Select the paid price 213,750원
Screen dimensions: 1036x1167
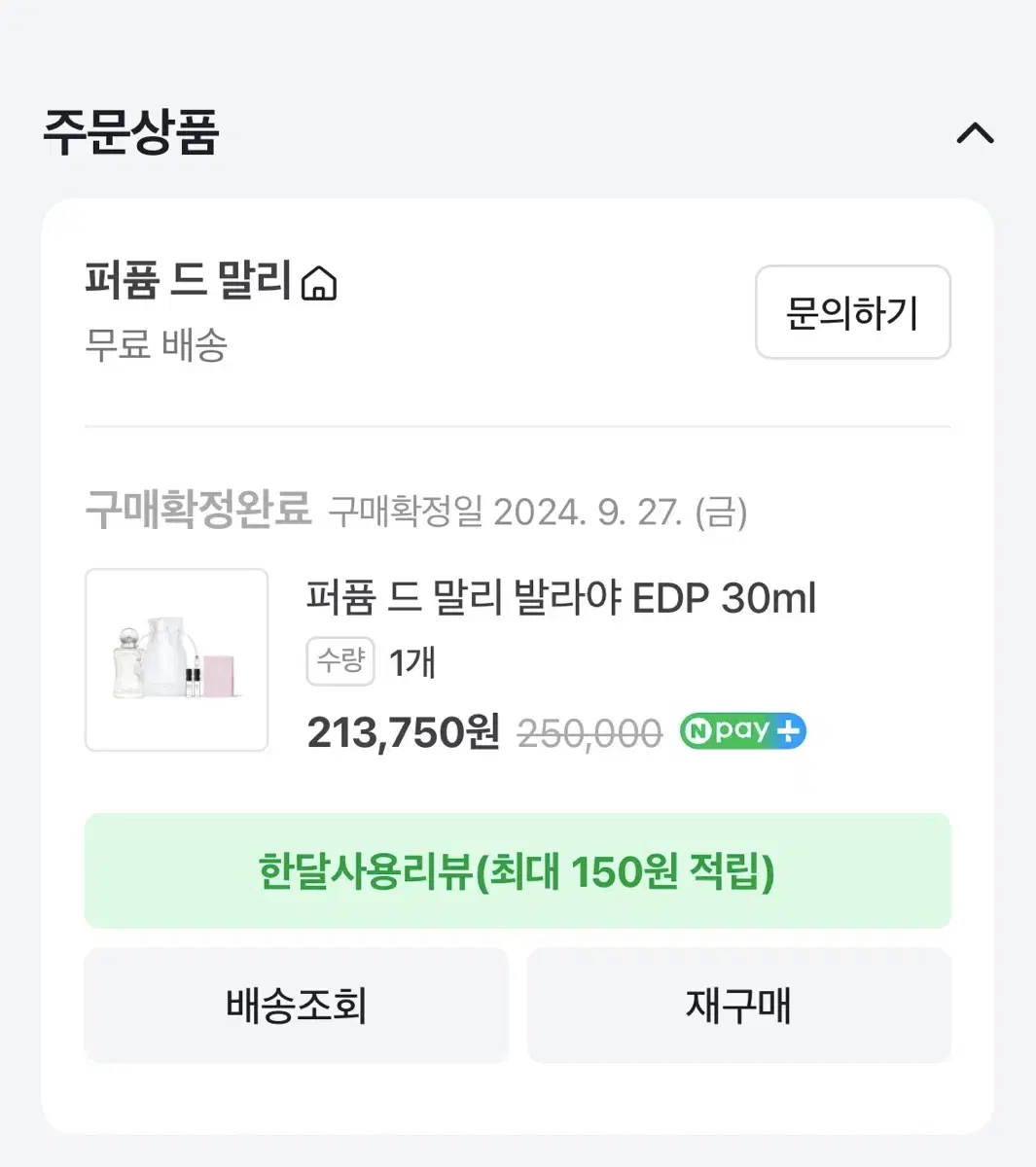click(x=403, y=732)
